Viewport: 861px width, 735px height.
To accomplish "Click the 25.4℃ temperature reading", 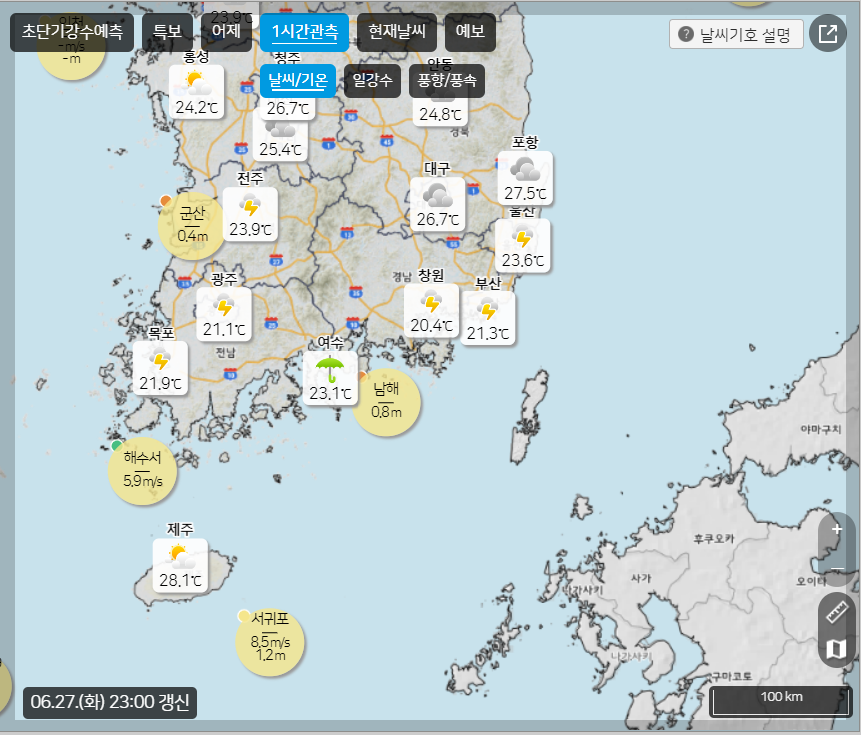I will 280,149.
